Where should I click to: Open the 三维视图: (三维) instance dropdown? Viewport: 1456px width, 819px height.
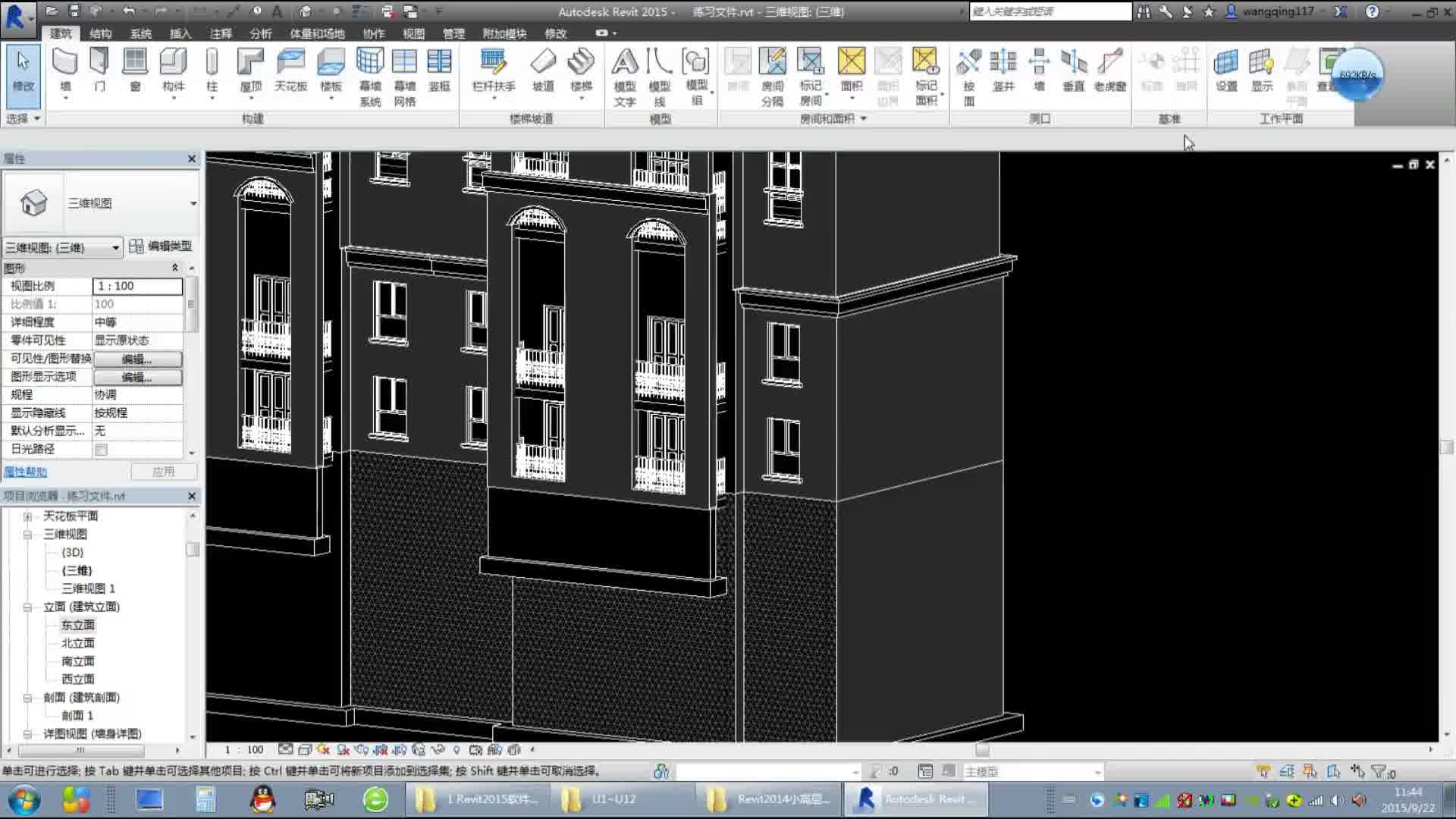click(x=115, y=248)
